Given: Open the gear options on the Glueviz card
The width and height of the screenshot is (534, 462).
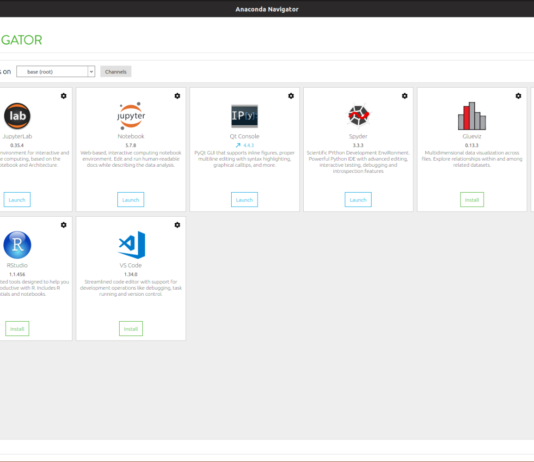Looking at the screenshot, I should point(518,96).
